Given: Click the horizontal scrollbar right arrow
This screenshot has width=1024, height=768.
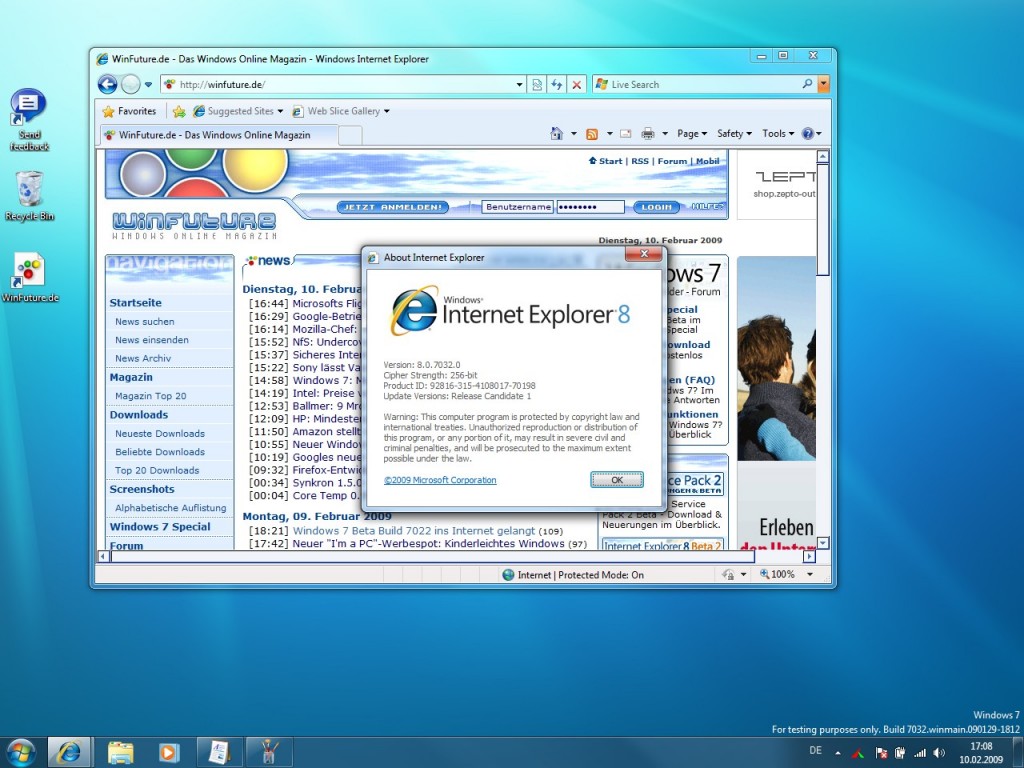Looking at the screenshot, I should click(x=809, y=556).
